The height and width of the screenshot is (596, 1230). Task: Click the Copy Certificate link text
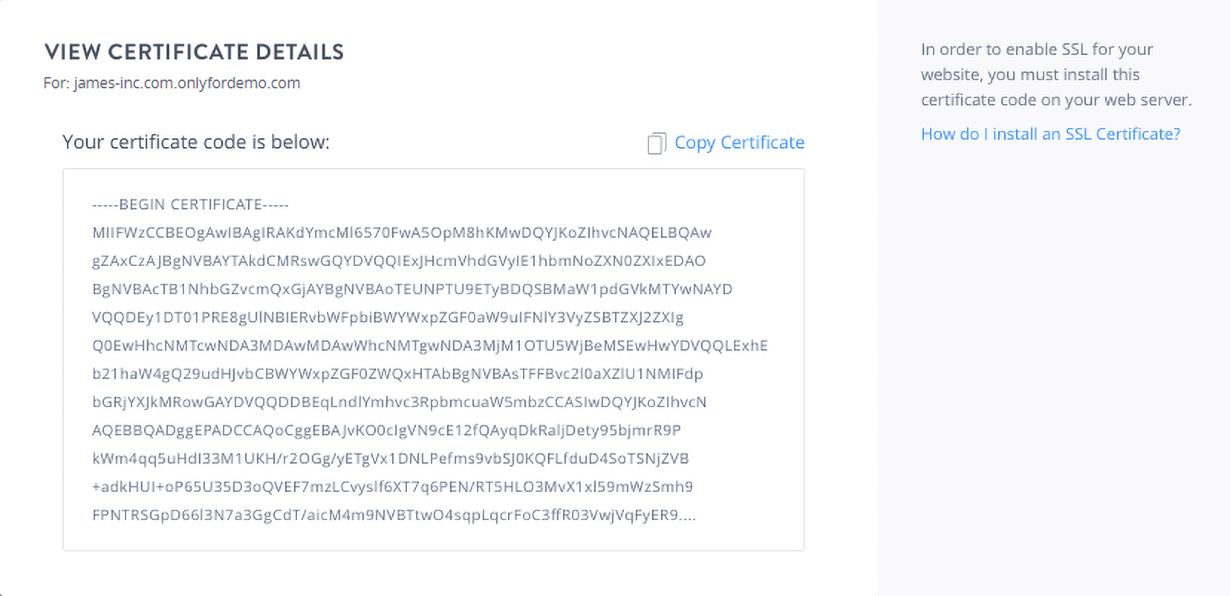tap(739, 142)
